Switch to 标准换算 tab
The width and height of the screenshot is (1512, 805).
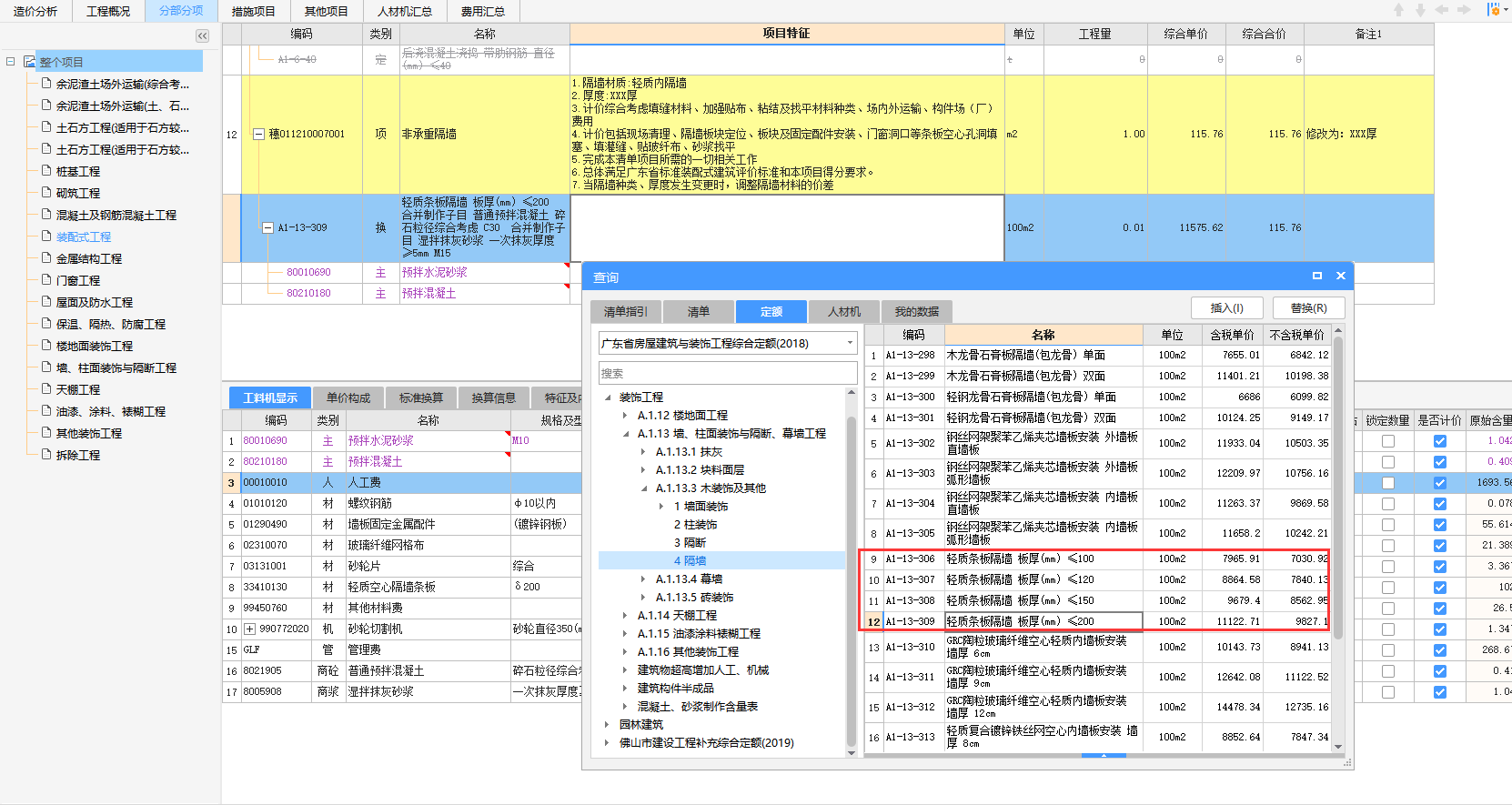click(x=421, y=397)
